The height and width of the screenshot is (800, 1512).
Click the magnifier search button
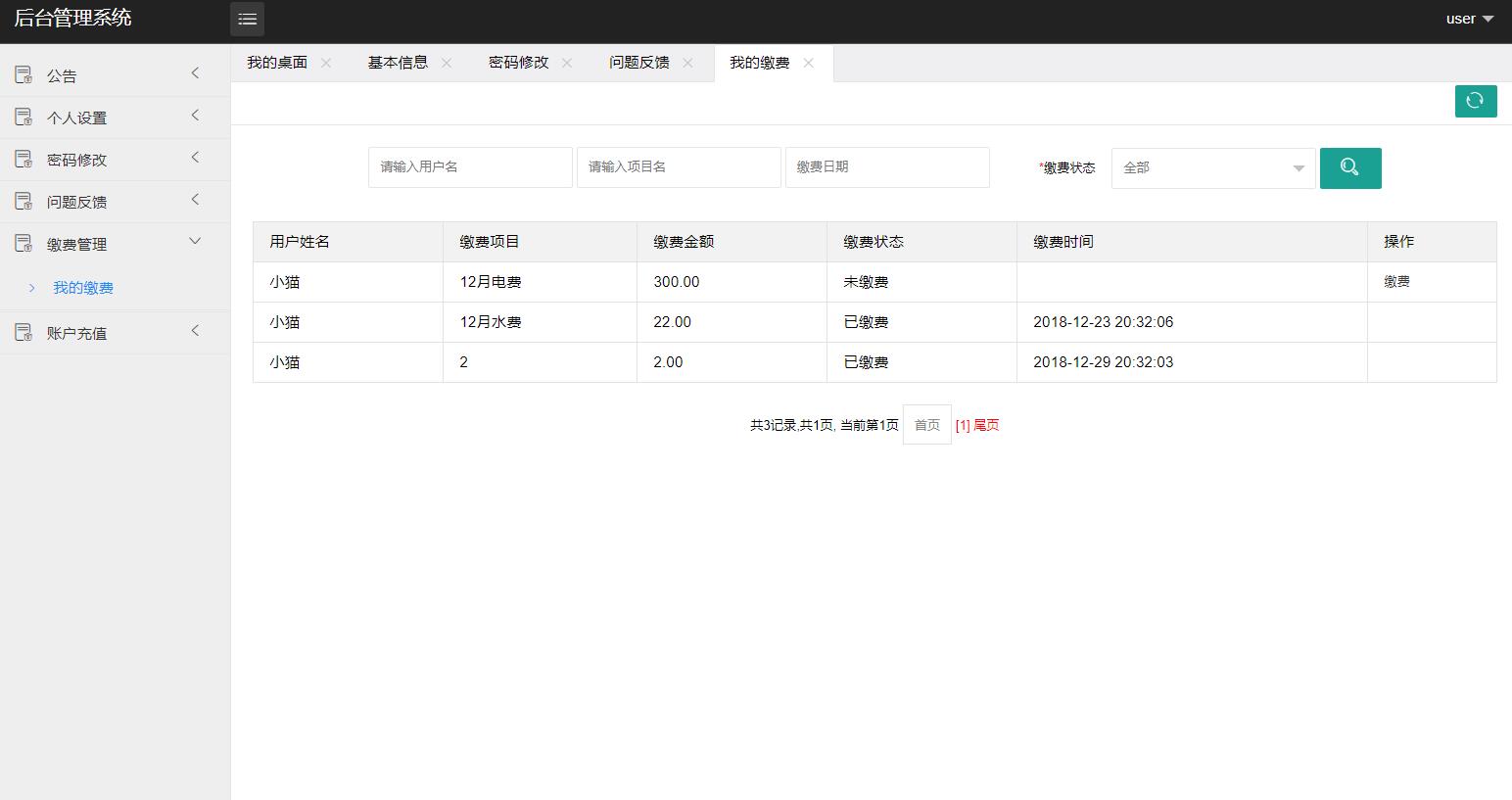coord(1350,167)
